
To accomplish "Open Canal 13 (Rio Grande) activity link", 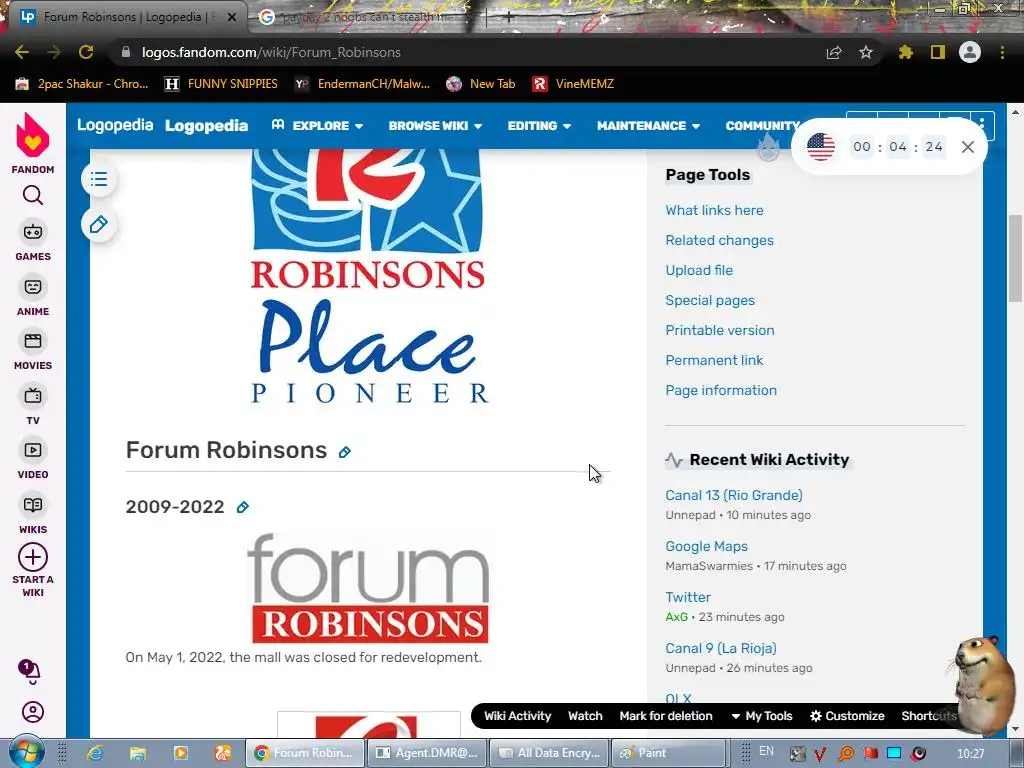I will (733, 496).
